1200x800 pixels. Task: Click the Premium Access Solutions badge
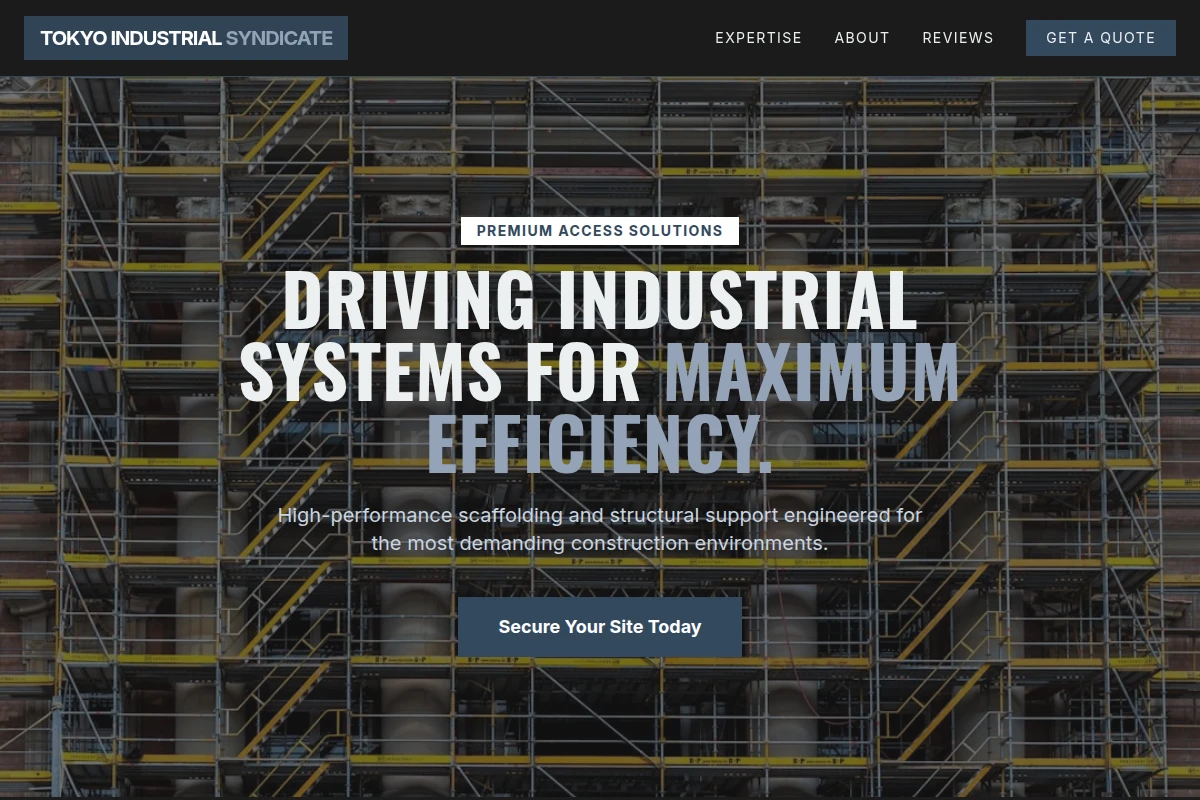[600, 231]
